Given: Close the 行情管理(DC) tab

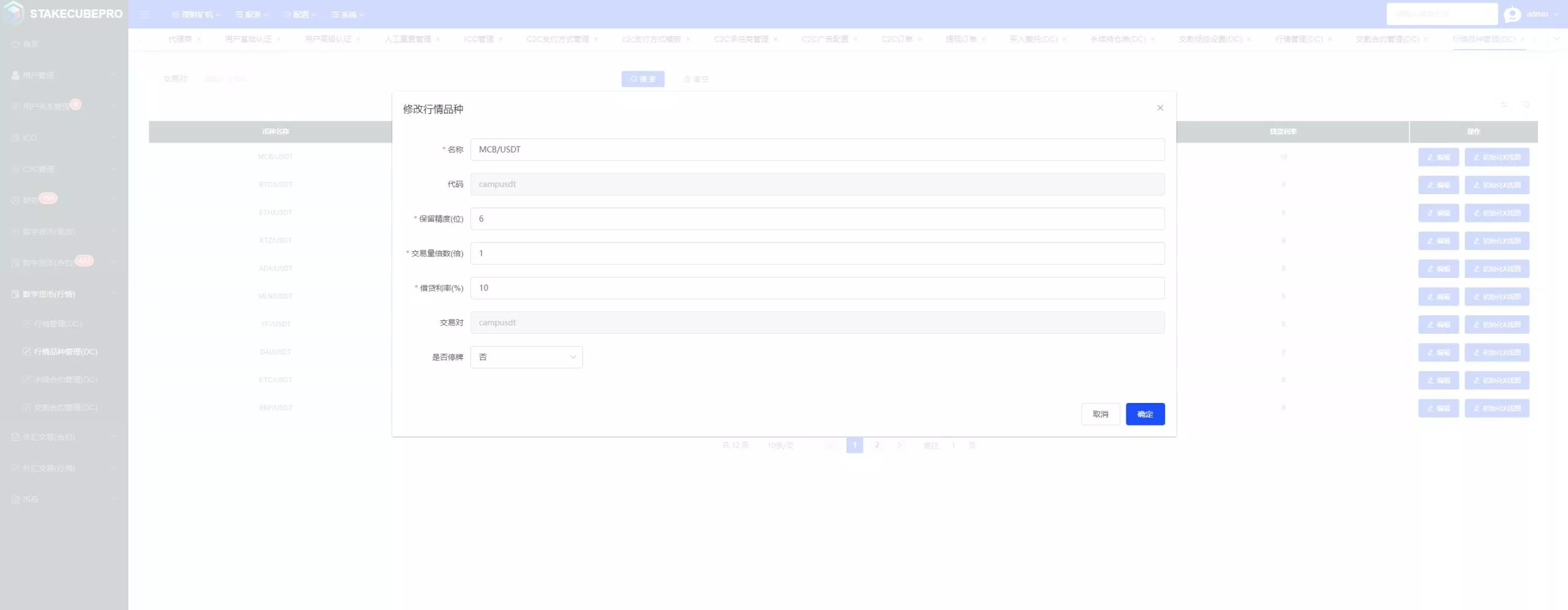Looking at the screenshot, I should click(x=1330, y=39).
